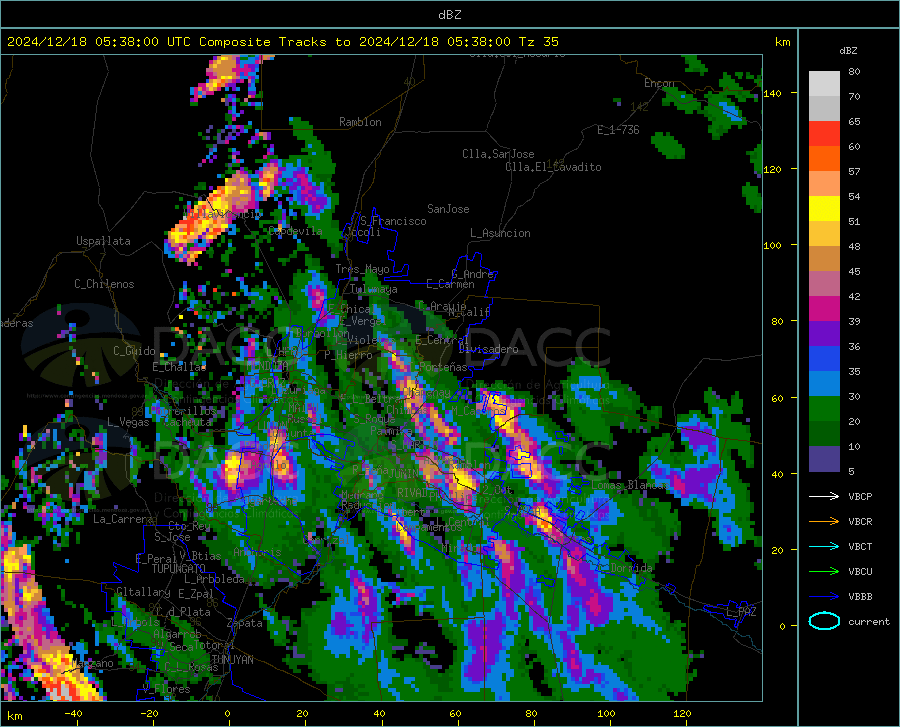Click the Clla.SanJose map label

coord(498,154)
